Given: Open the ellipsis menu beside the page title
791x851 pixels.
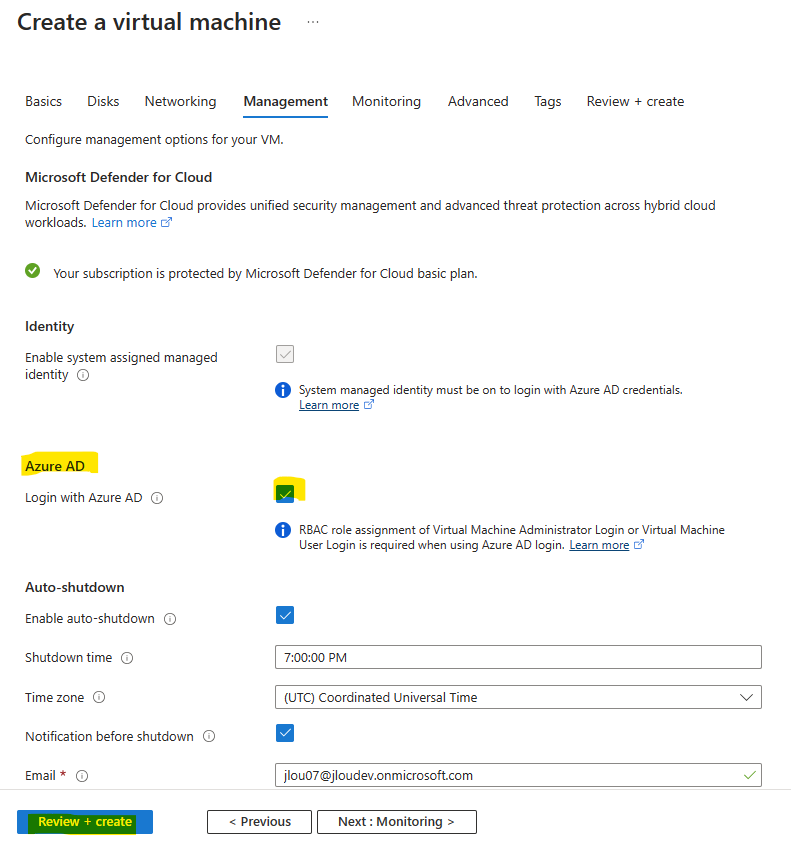Looking at the screenshot, I should click(313, 22).
